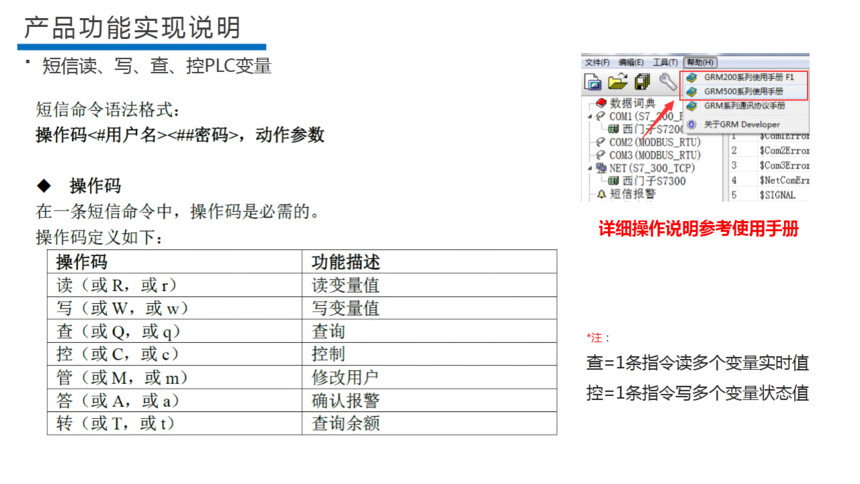Choose GRM500系列使用手册 menu entry
This screenshot has height=484, width=860.
click(744, 92)
